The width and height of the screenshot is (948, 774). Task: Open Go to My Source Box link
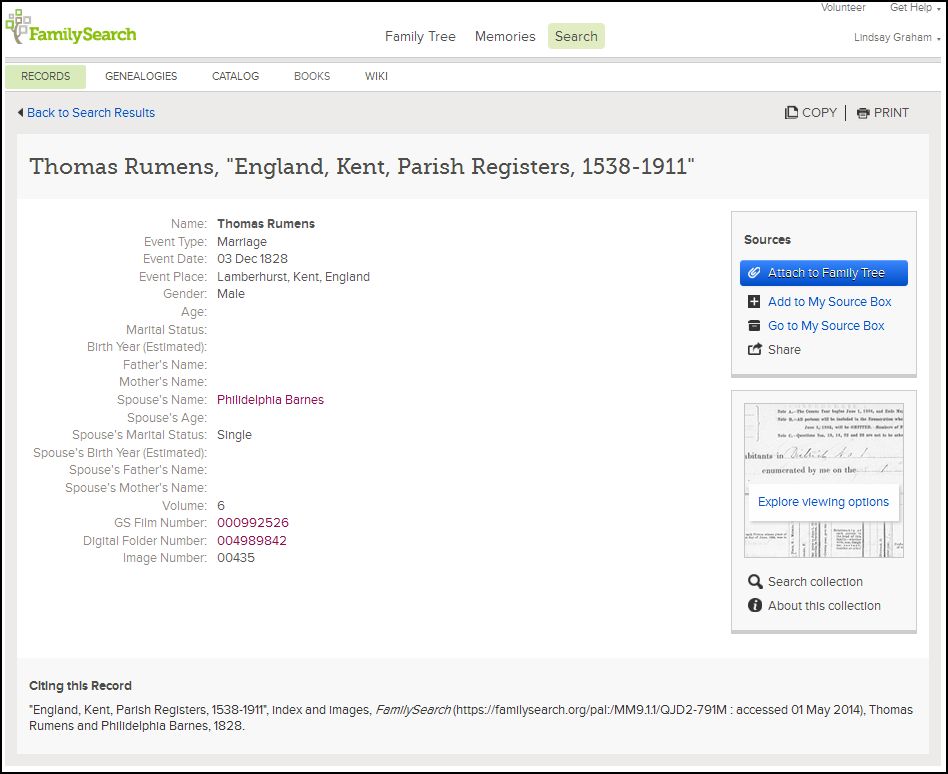pyautogui.click(x=826, y=325)
